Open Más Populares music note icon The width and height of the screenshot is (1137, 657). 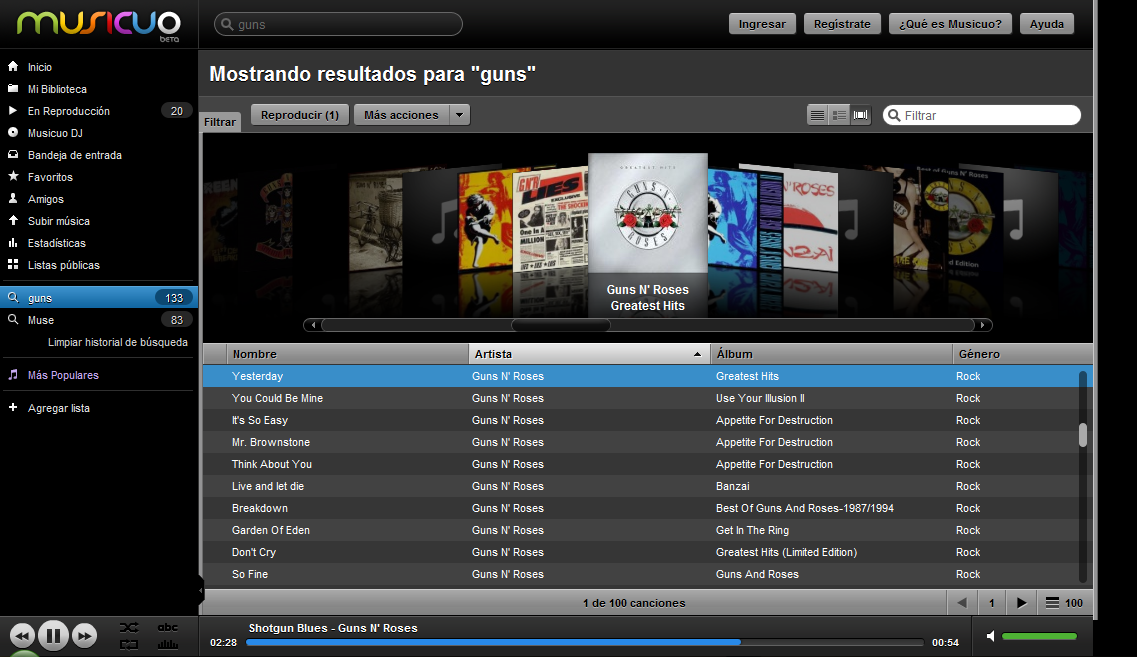tap(13, 375)
